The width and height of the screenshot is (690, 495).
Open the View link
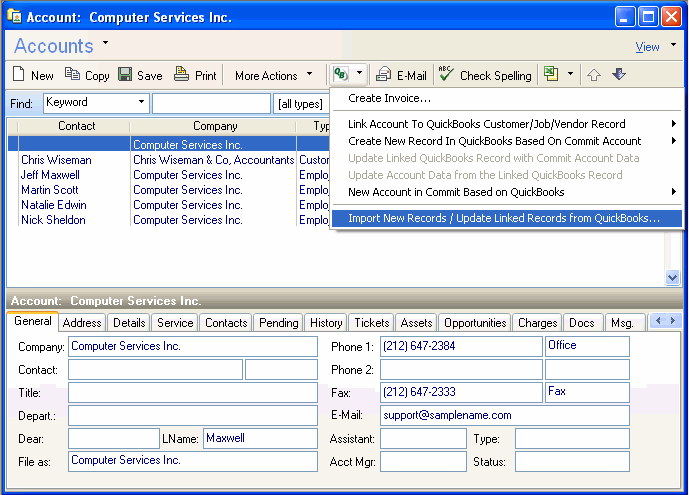coord(647,47)
